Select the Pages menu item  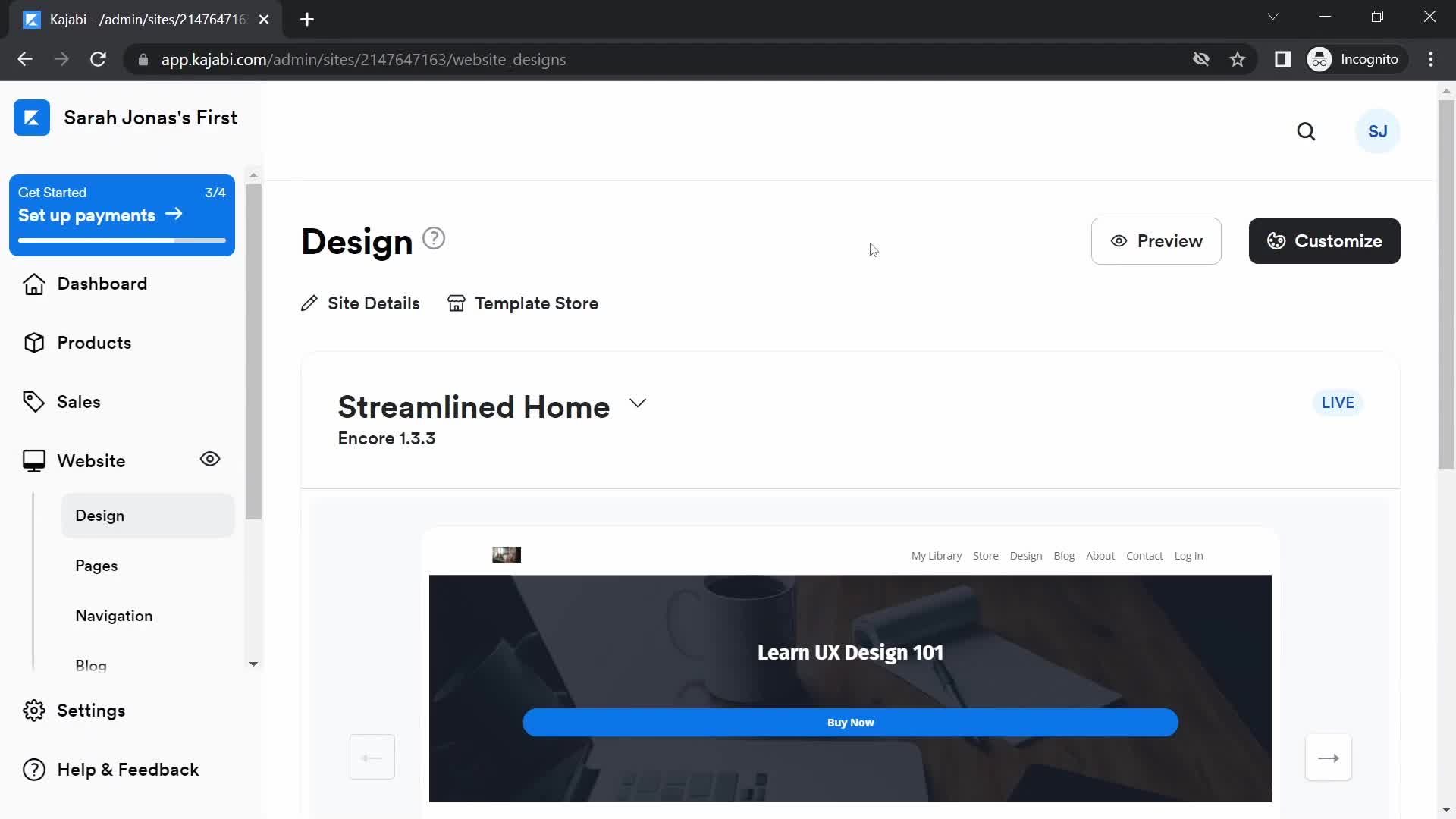click(x=96, y=565)
